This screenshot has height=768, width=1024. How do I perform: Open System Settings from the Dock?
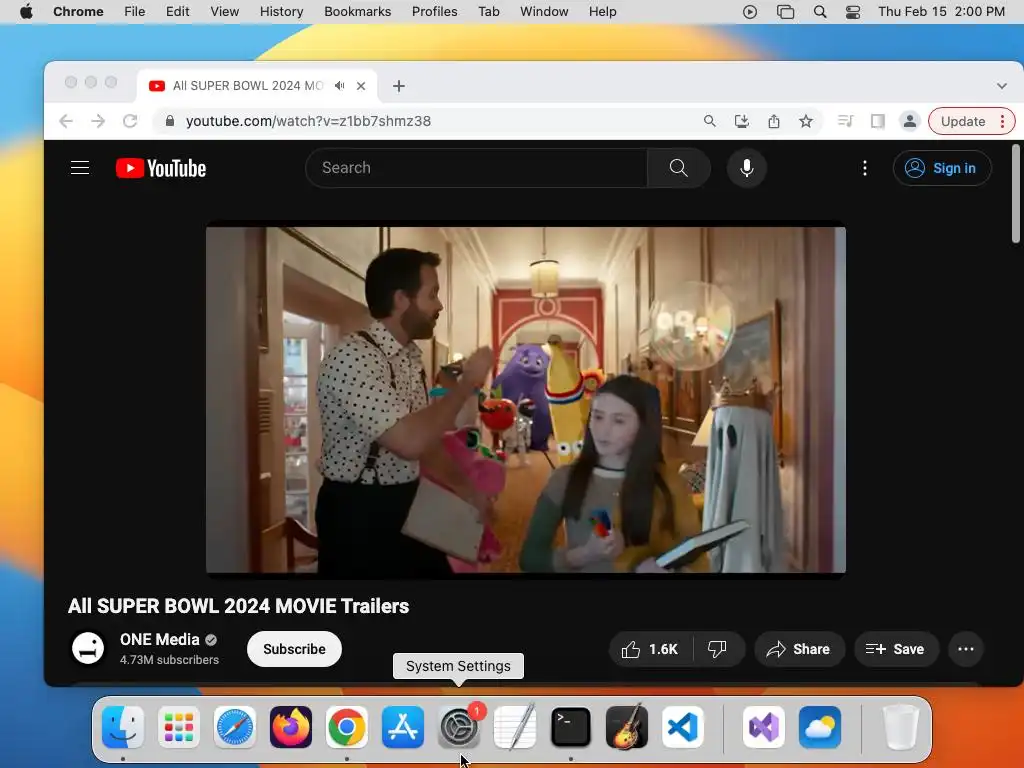pyautogui.click(x=458, y=727)
